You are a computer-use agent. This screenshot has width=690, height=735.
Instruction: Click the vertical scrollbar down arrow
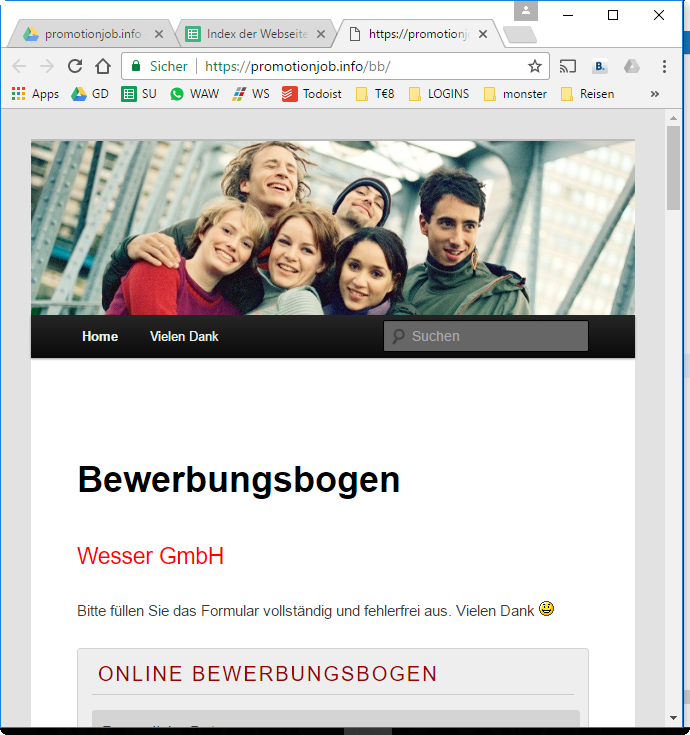click(x=673, y=717)
